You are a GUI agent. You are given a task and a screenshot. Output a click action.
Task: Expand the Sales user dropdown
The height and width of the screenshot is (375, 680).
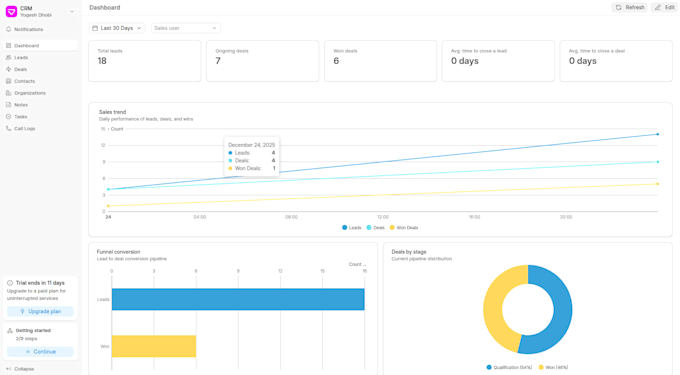[186, 28]
